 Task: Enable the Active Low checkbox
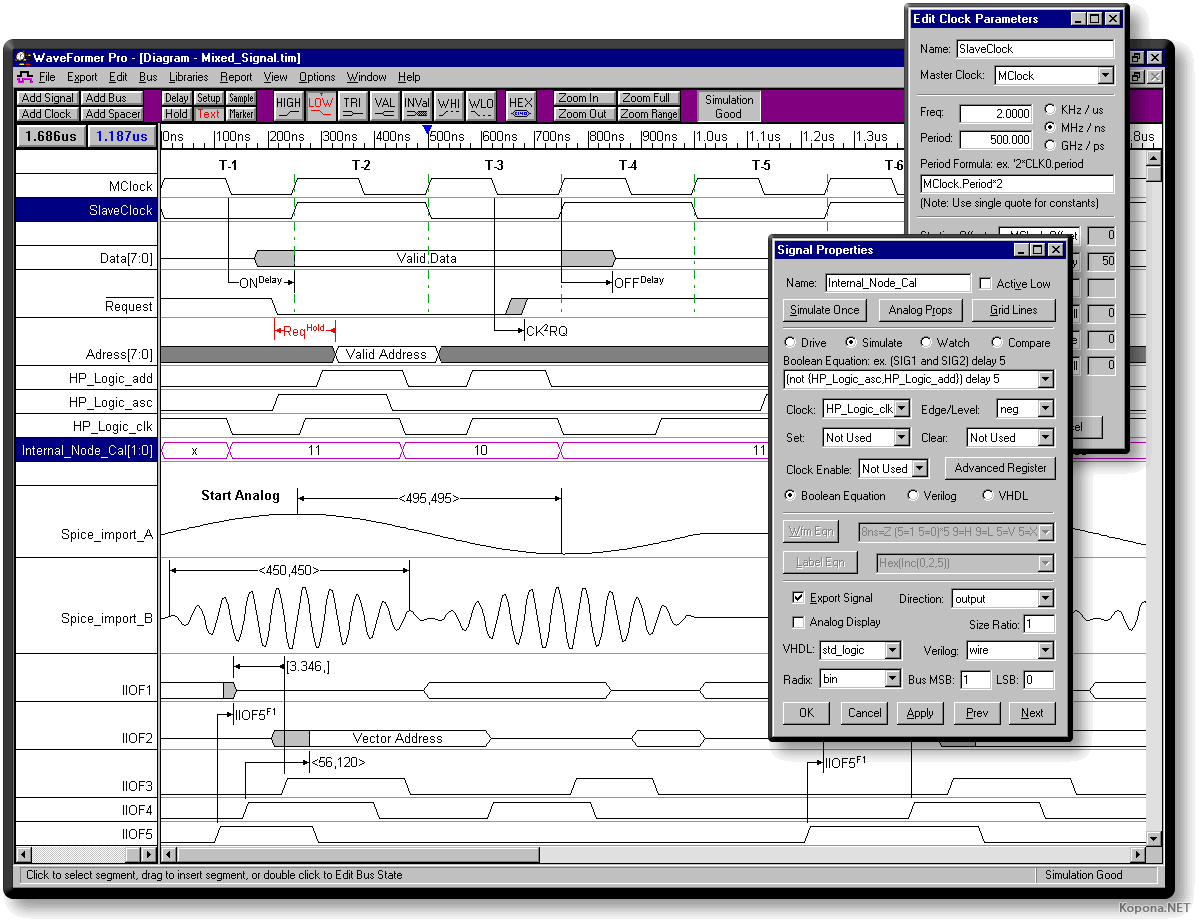pyautogui.click(x=986, y=284)
